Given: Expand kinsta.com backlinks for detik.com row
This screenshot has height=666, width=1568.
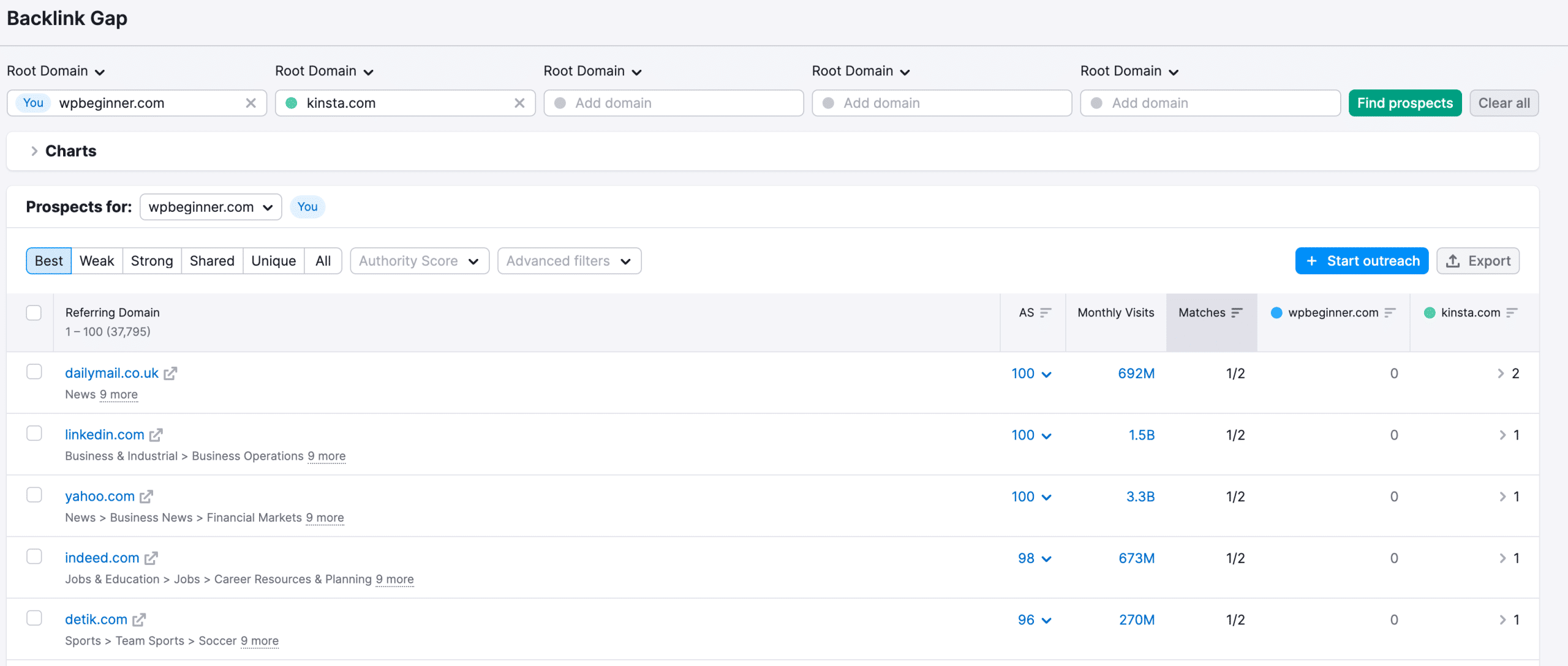Looking at the screenshot, I should click(x=1502, y=619).
